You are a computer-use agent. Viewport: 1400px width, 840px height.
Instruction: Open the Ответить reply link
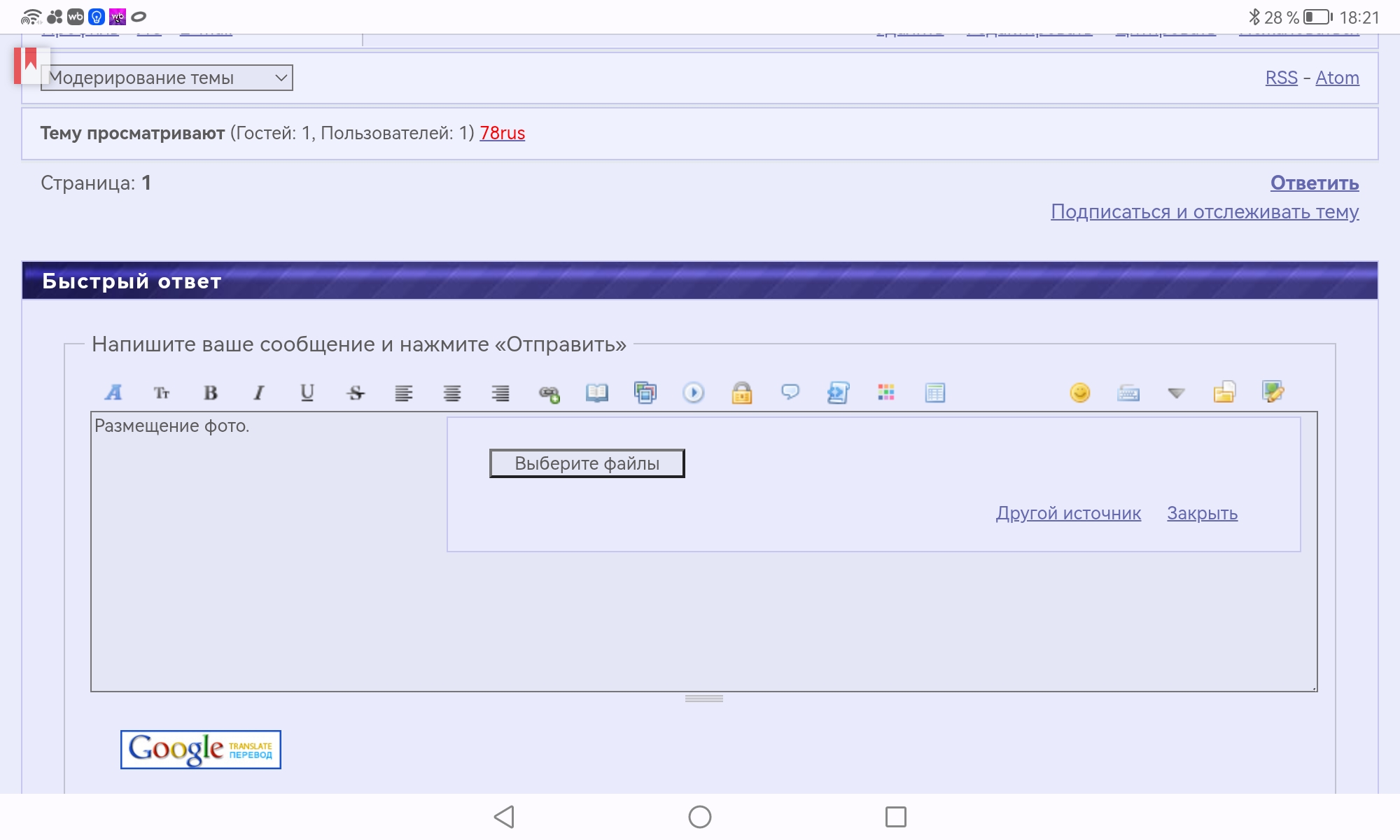click(1314, 183)
